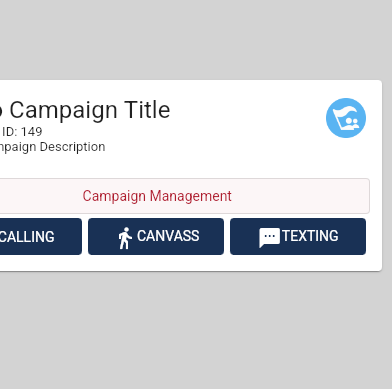Viewport: 392px width, 389px height.
Task: Click the Campaign Description text
Action: pyautogui.click(x=53, y=147)
